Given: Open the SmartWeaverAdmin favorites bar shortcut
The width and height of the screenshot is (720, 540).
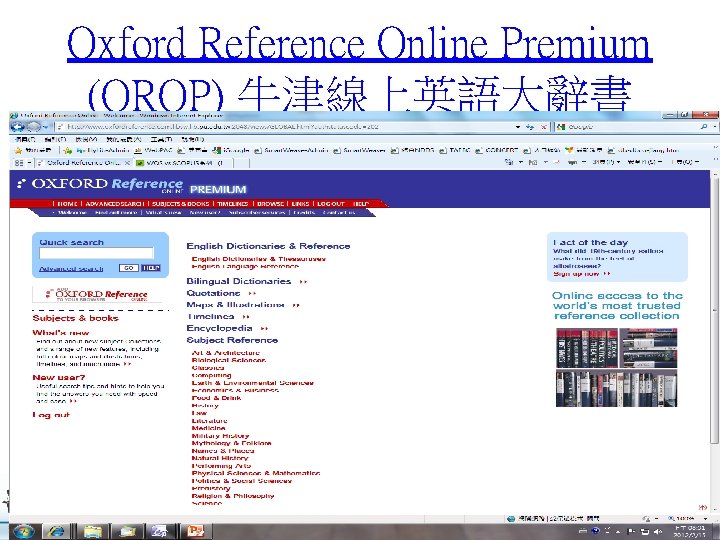Looking at the screenshot, I should pyautogui.click(x=291, y=150).
